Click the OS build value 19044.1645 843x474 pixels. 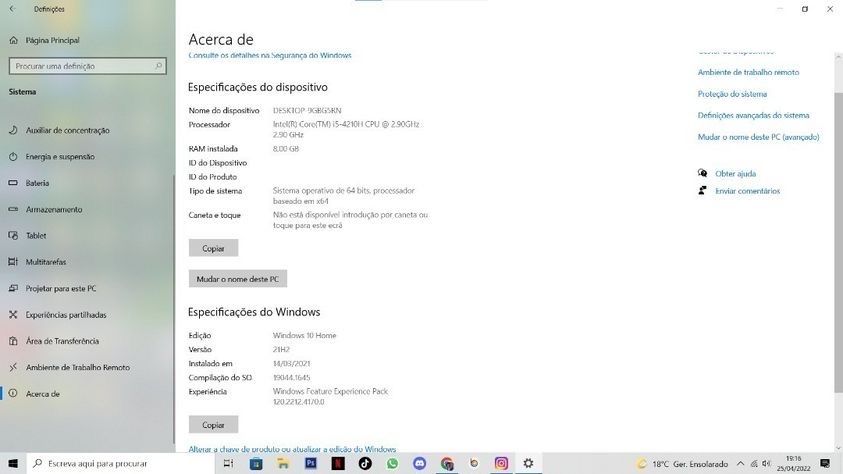click(x=291, y=378)
